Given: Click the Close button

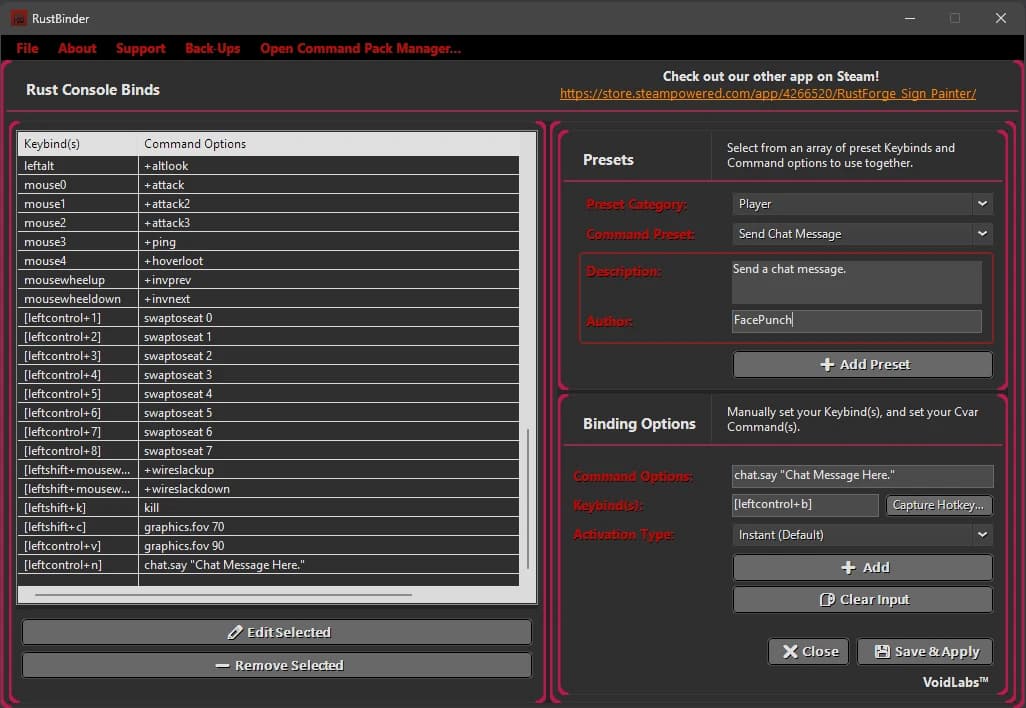Looking at the screenshot, I should coord(809,651).
